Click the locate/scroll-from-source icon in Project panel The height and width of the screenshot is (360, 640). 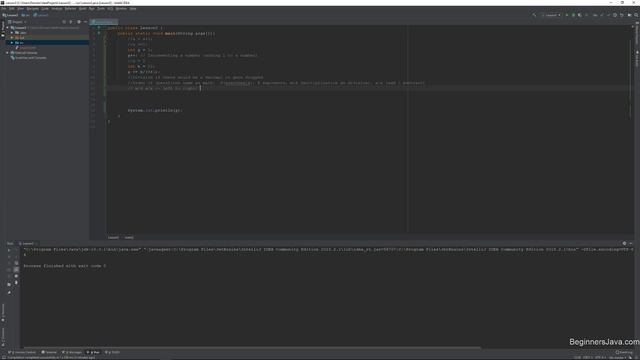[x=64, y=22]
